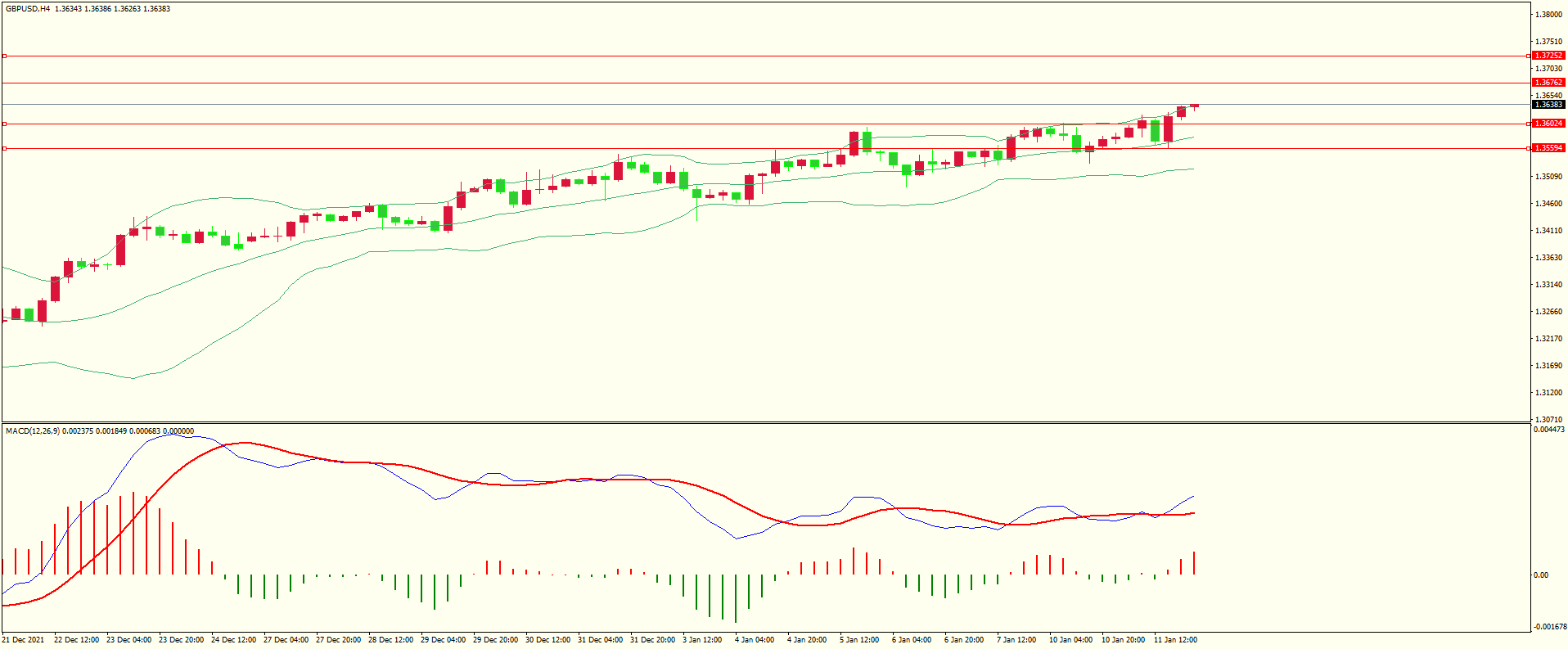Viewport: 1568px width, 649px height.
Task: Click the GBPUSD,H4 chart title text
Action: pos(28,9)
